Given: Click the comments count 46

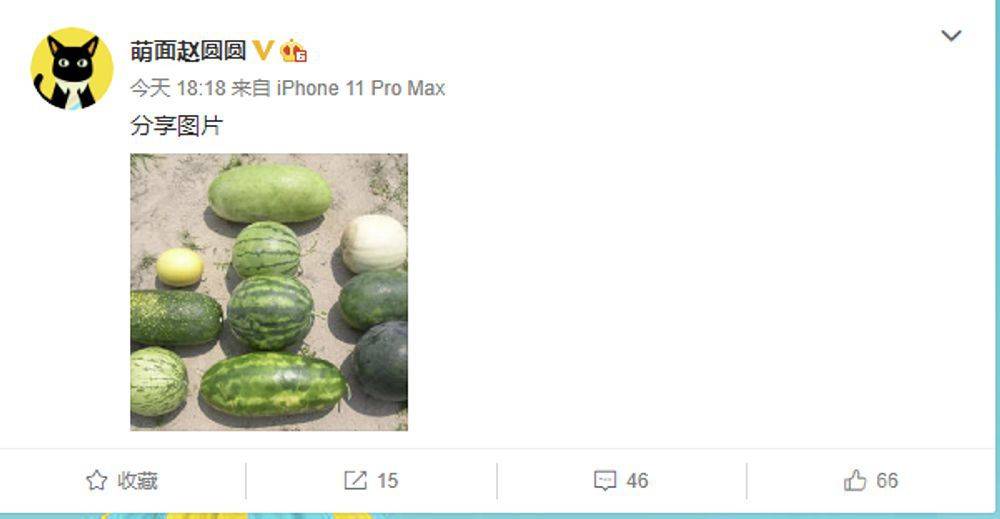Looking at the screenshot, I should click(637, 480).
